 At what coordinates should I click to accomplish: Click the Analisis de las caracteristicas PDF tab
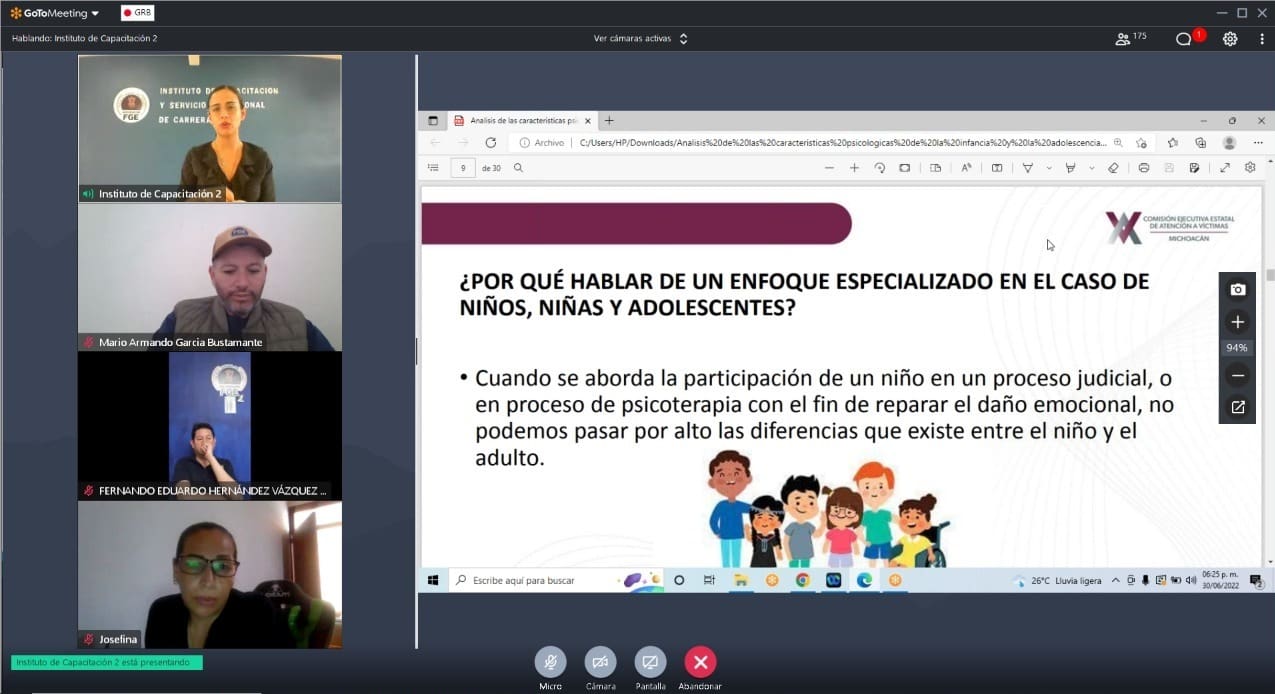pyautogui.click(x=515, y=121)
